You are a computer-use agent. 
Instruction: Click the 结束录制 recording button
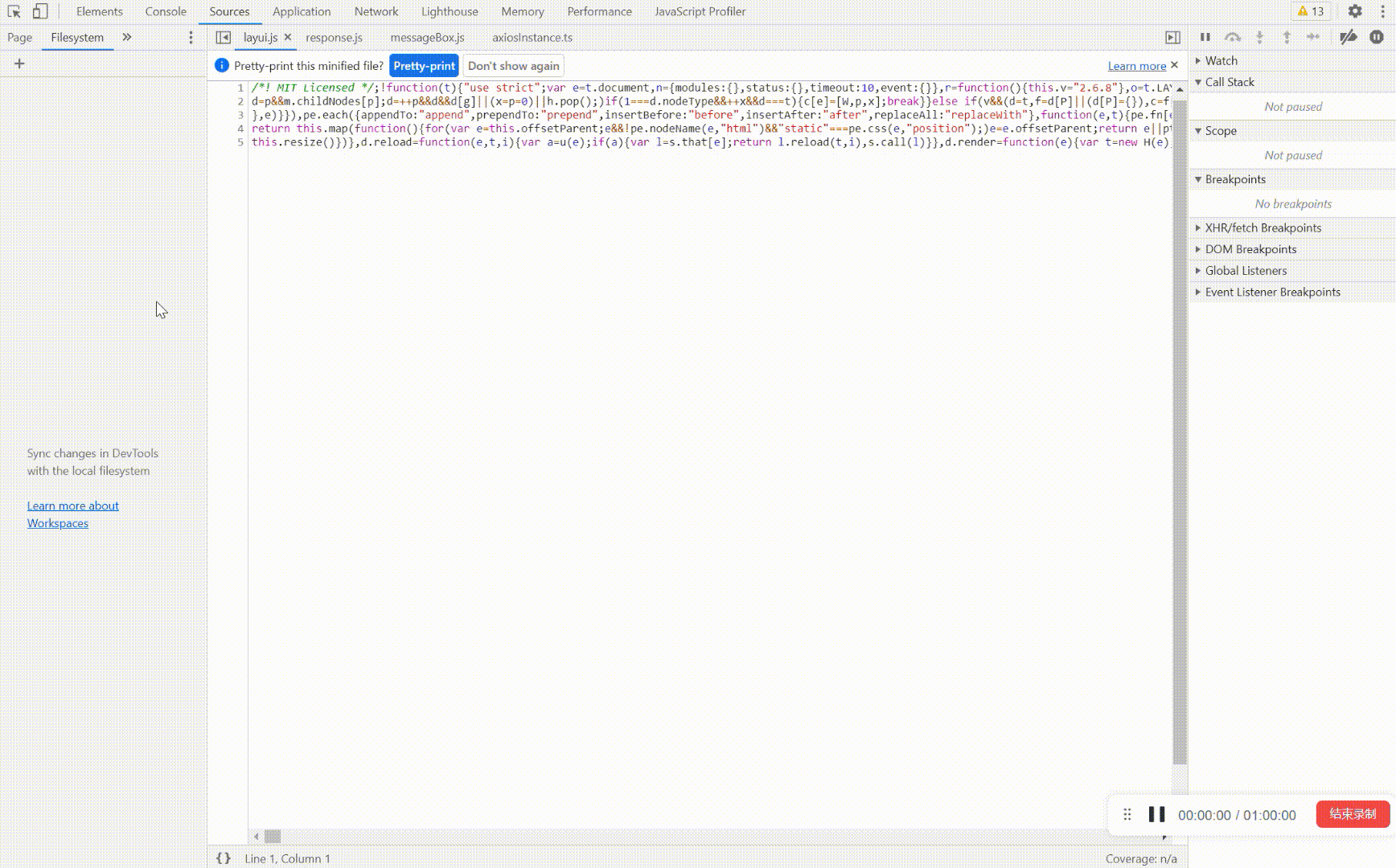pos(1352,814)
